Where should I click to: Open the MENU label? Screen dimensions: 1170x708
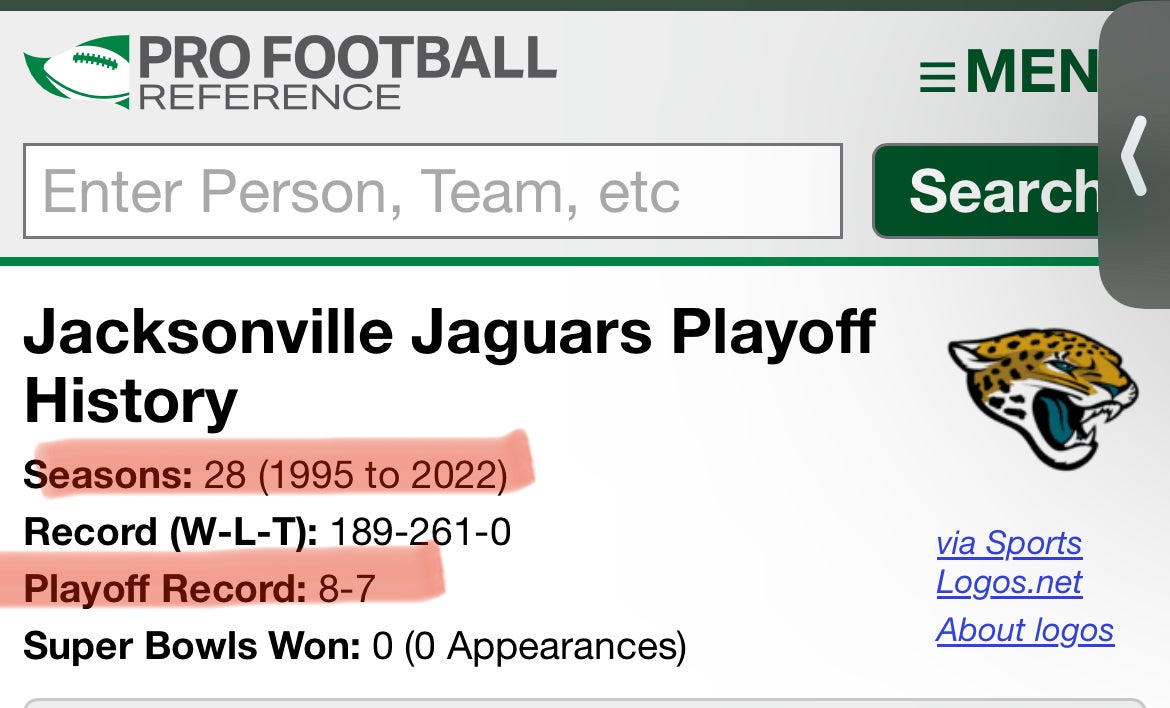click(x=1030, y=74)
